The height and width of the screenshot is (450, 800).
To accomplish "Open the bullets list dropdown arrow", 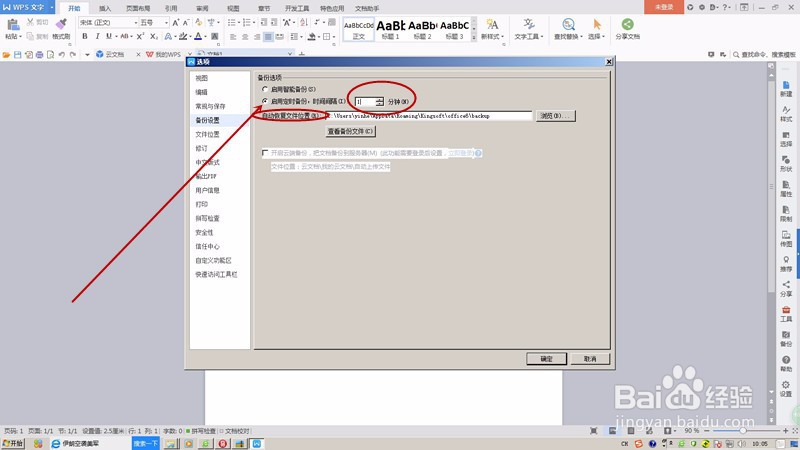I will click(238, 22).
